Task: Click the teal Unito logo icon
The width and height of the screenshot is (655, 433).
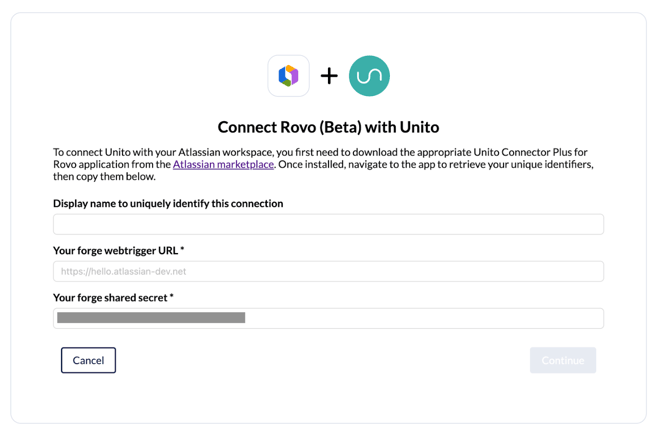Action: tap(369, 76)
